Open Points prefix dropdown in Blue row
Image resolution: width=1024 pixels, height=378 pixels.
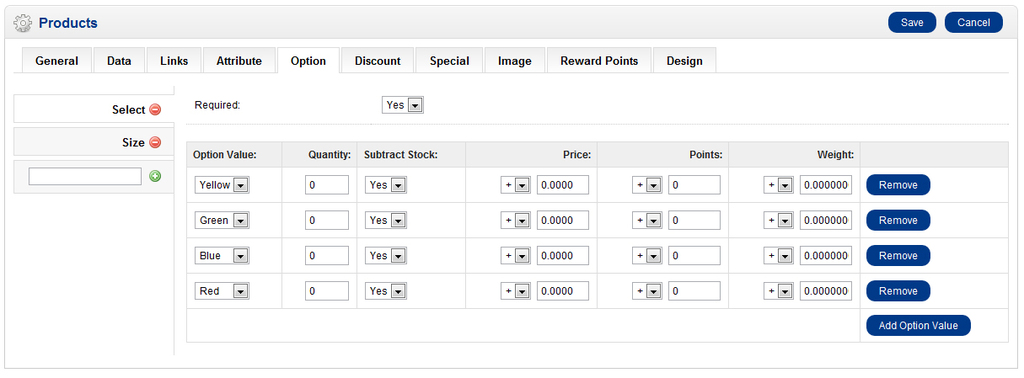tap(647, 256)
